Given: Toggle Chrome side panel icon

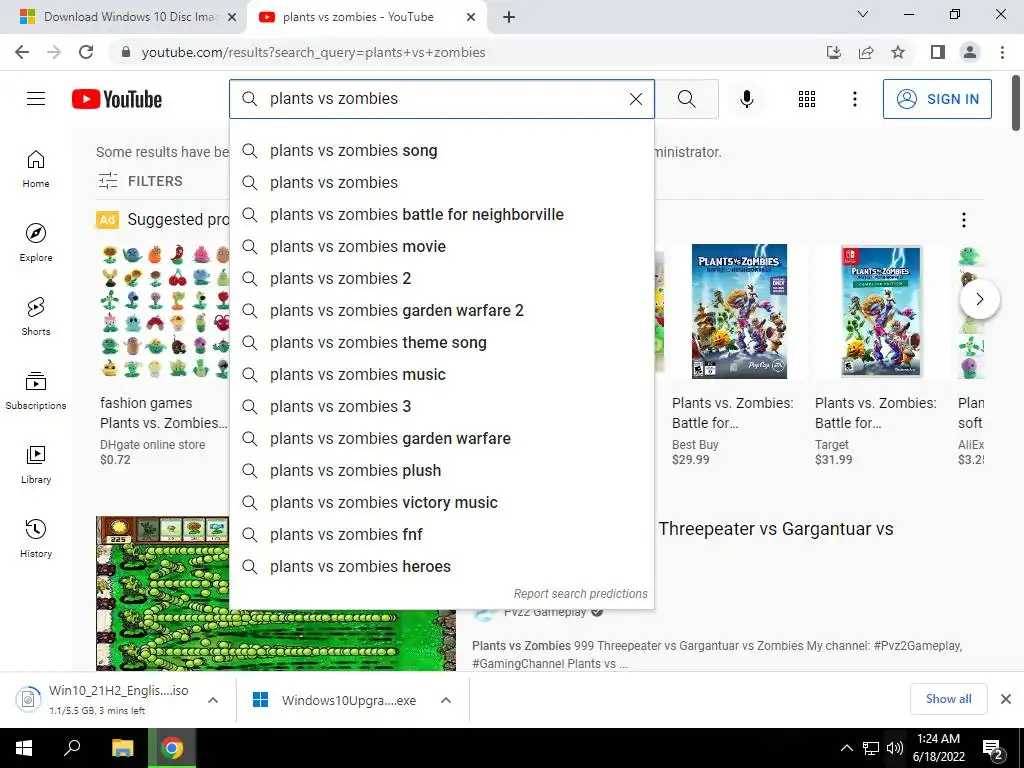Looking at the screenshot, I should [x=938, y=52].
